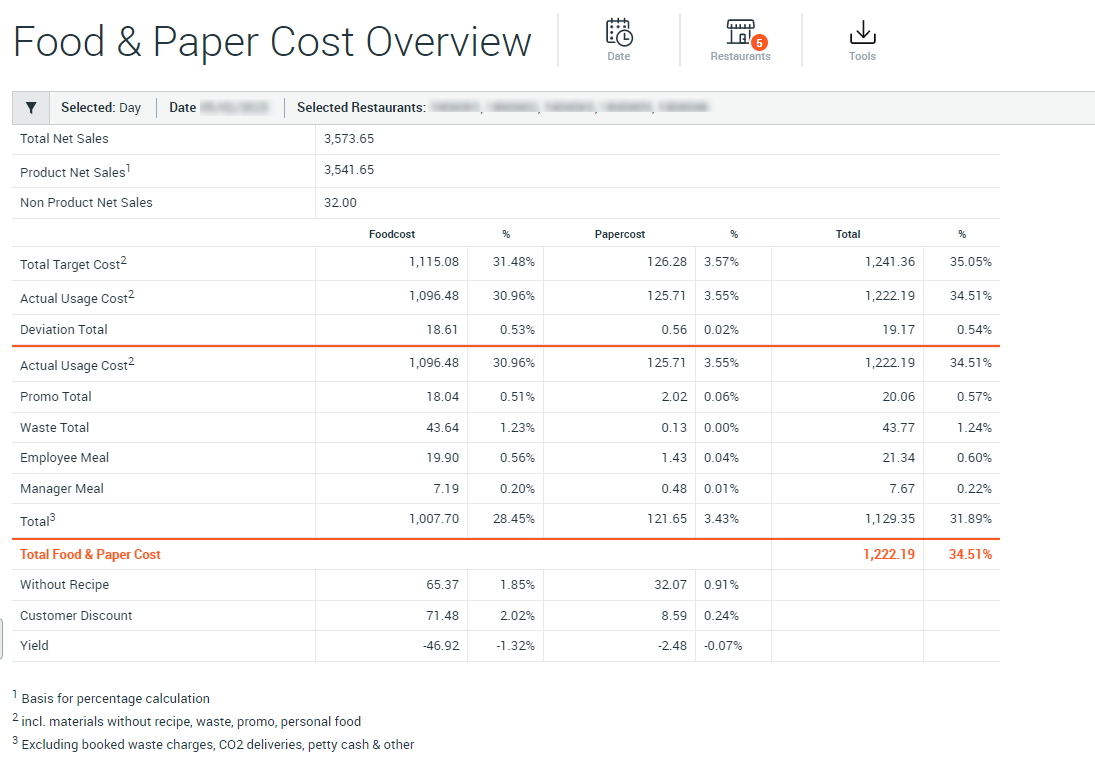The height and width of the screenshot is (773, 1095).
Task: Select the Non Product Net Sales value 32.00
Action: point(340,203)
